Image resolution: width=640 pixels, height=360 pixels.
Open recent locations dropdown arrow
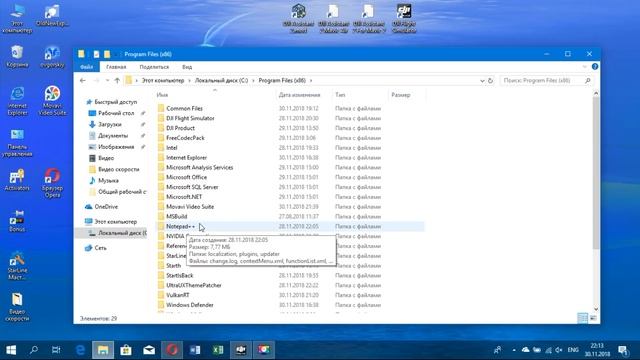click(107, 80)
